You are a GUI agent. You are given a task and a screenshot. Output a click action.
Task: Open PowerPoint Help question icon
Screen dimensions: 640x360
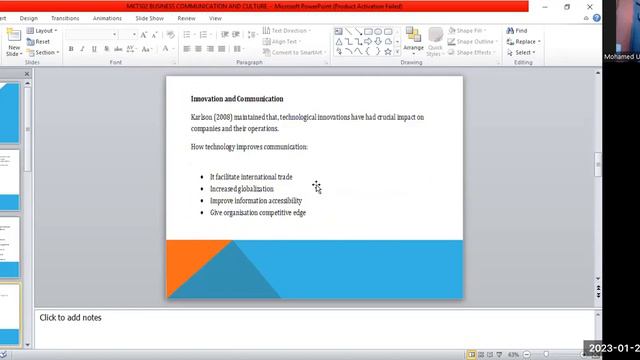pyautogui.click(x=597, y=18)
